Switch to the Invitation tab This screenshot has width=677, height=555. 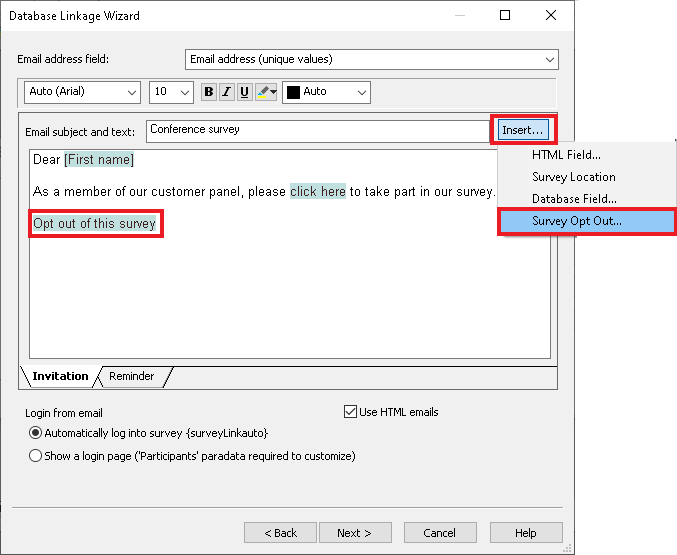click(60, 376)
